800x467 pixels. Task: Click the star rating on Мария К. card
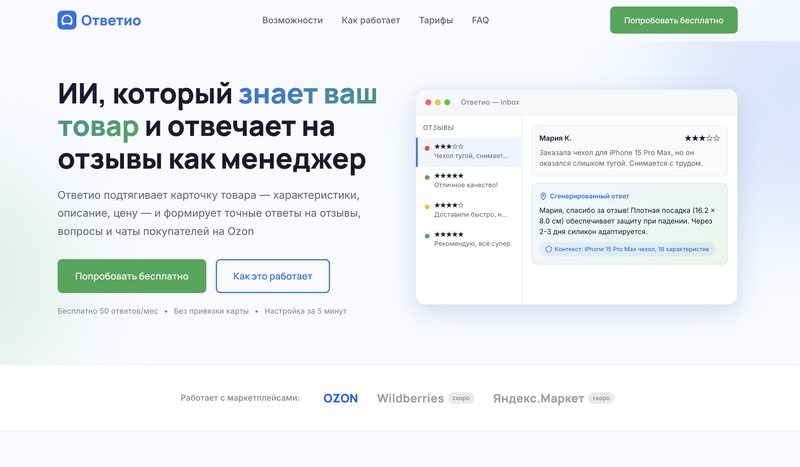702,138
